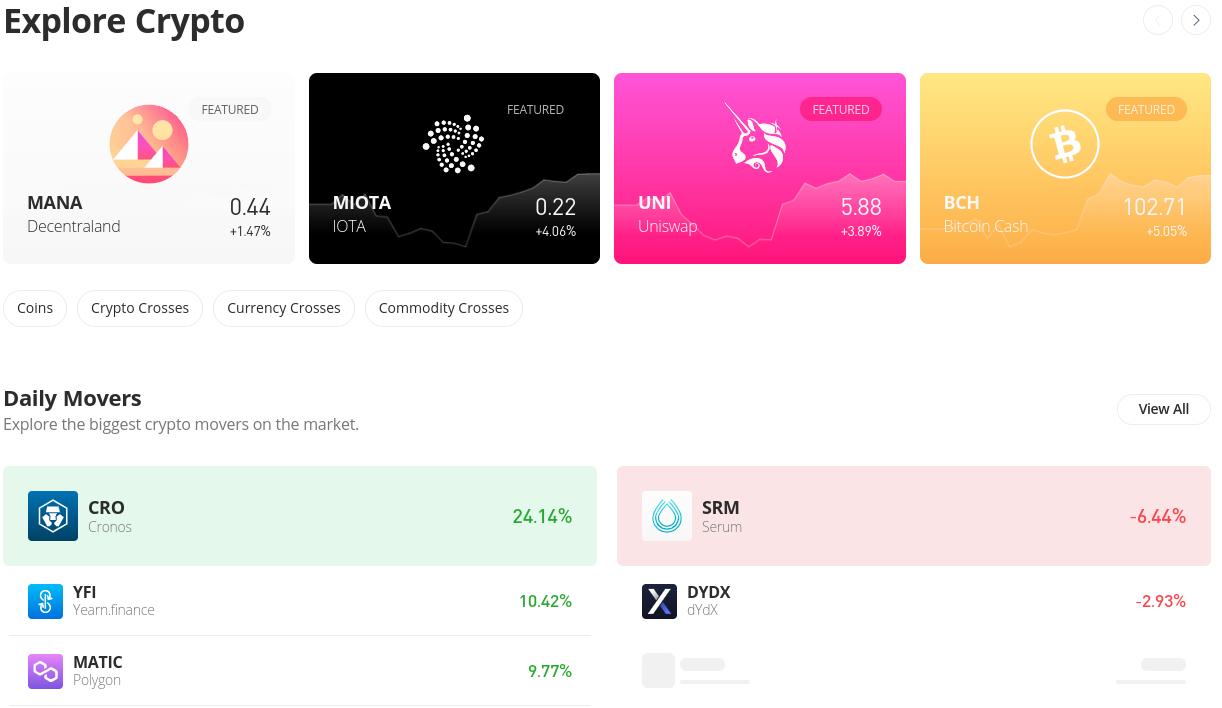View all daily movers

coord(1164,409)
